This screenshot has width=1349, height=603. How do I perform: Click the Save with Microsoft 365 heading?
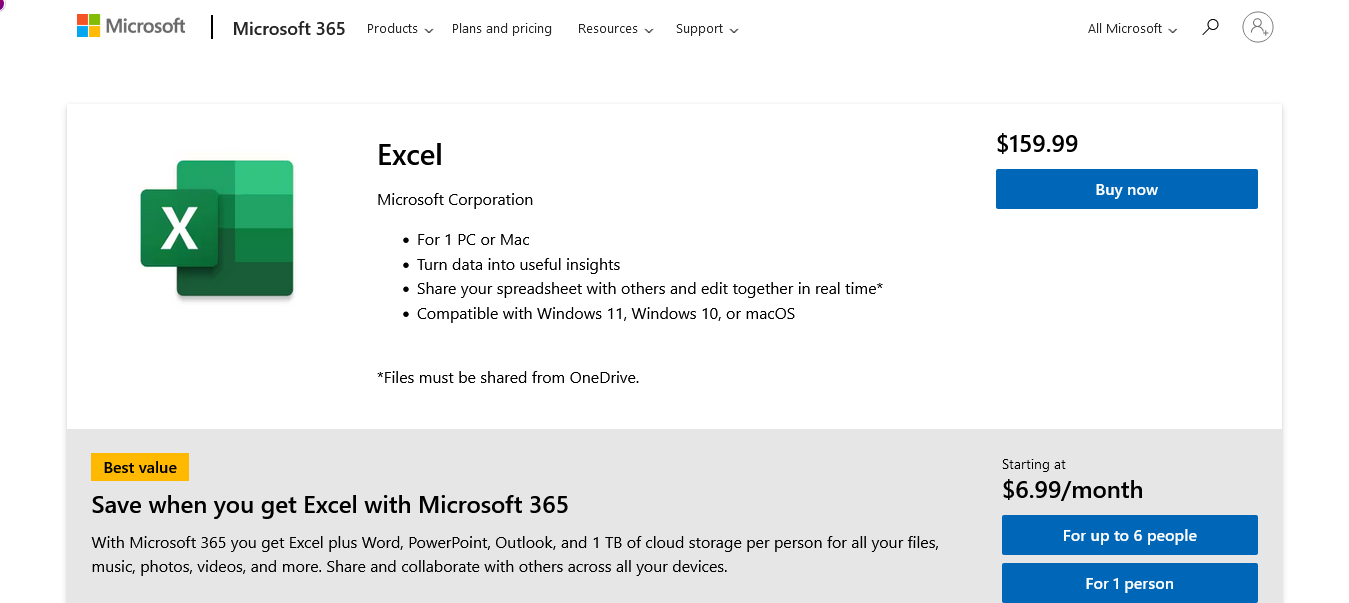330,505
